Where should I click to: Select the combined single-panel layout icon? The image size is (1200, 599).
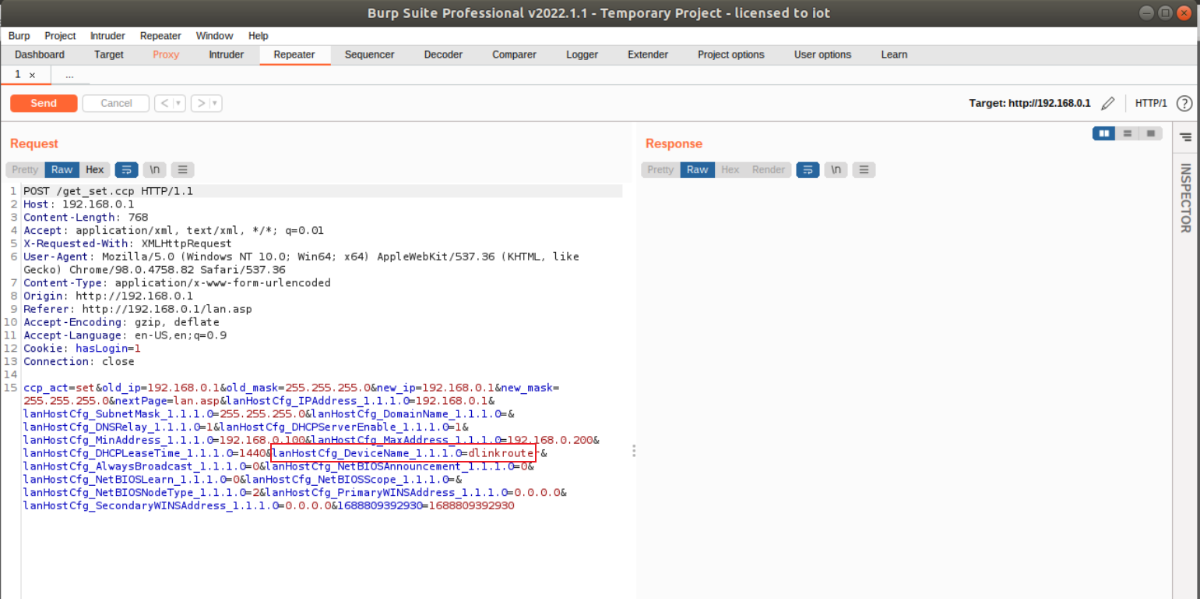coord(1151,133)
